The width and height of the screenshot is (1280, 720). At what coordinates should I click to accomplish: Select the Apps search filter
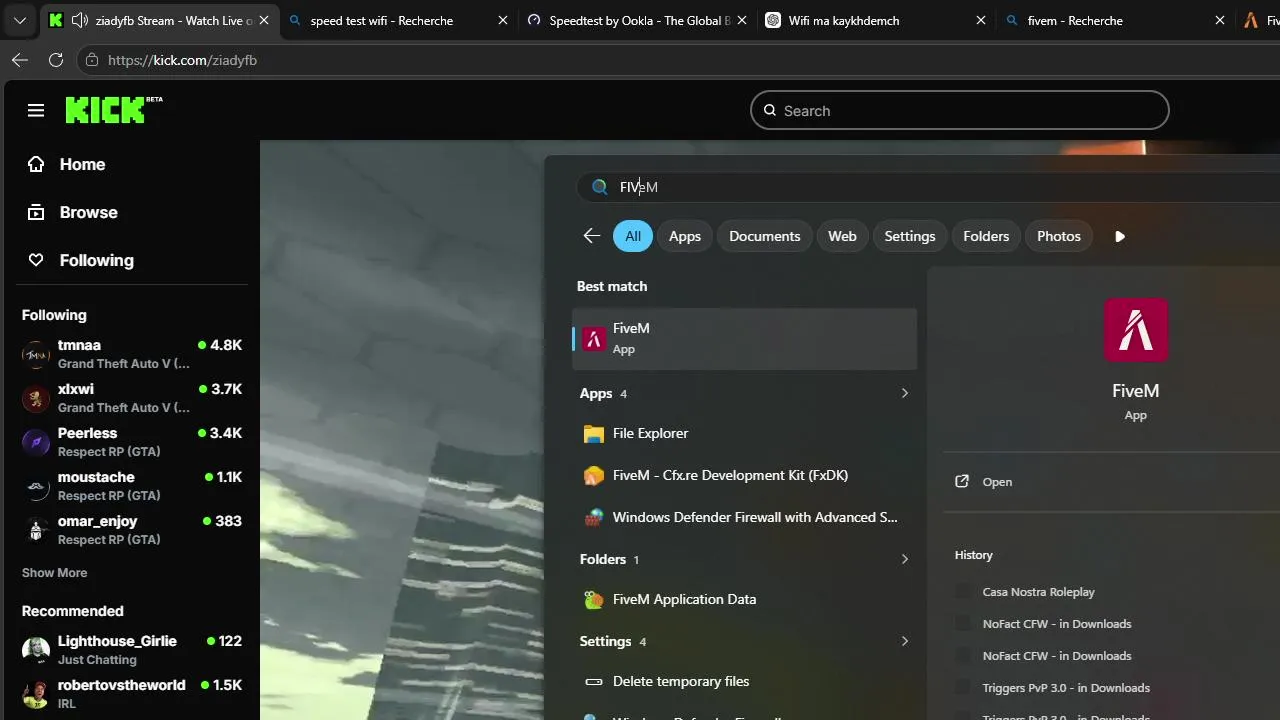(x=685, y=236)
